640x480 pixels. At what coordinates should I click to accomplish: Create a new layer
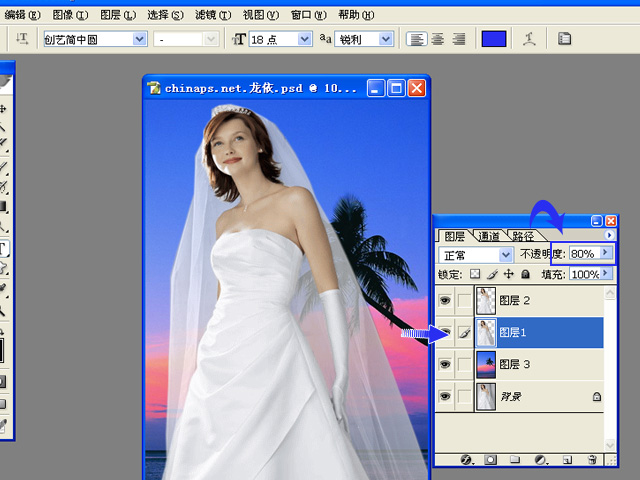567,460
